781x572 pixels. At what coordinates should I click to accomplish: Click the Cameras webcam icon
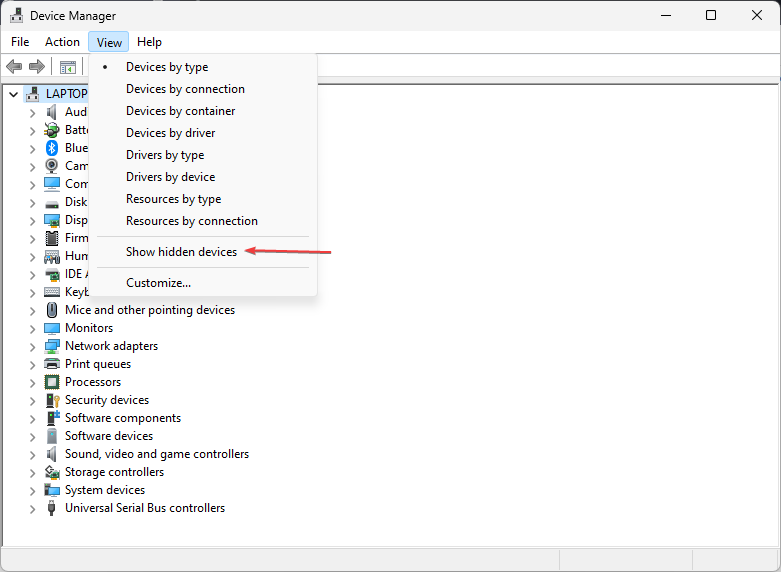tap(52, 166)
